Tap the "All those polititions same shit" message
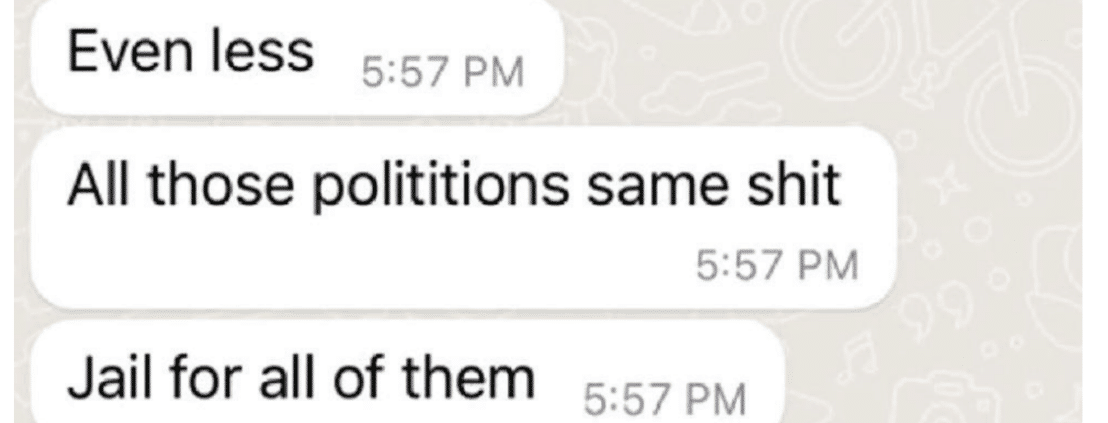The image size is (1108, 423). [464, 218]
